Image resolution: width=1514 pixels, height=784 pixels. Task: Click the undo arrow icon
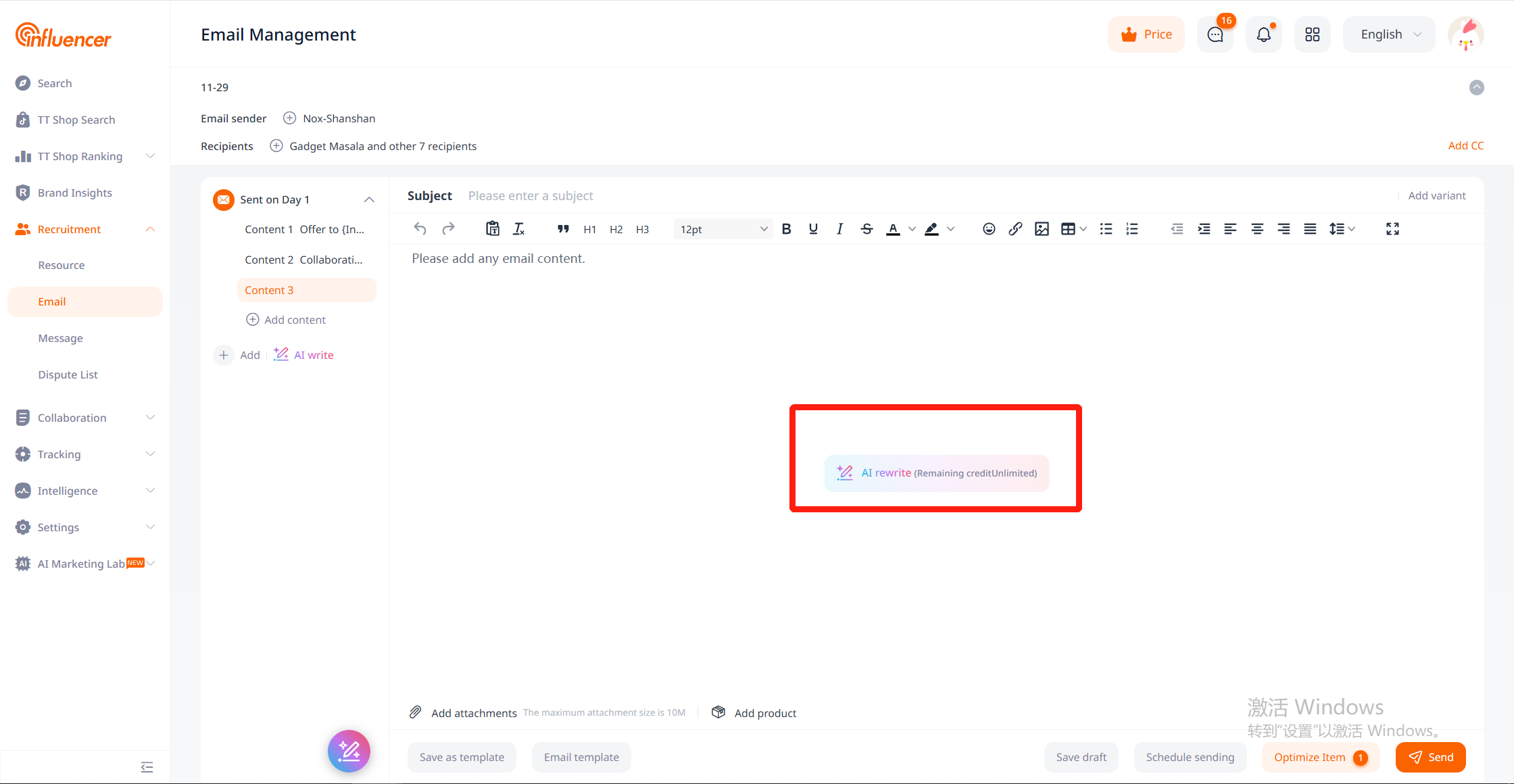(x=420, y=229)
